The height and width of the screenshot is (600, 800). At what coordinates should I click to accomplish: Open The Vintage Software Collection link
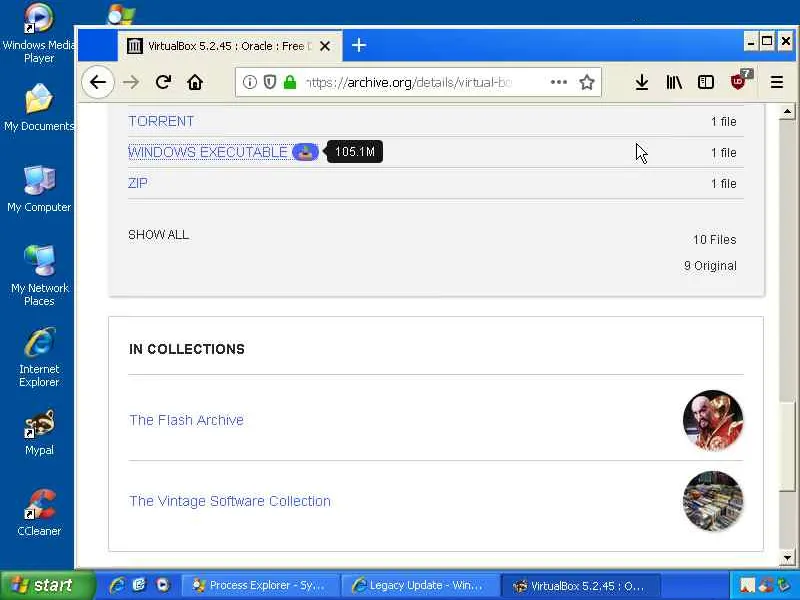point(230,501)
